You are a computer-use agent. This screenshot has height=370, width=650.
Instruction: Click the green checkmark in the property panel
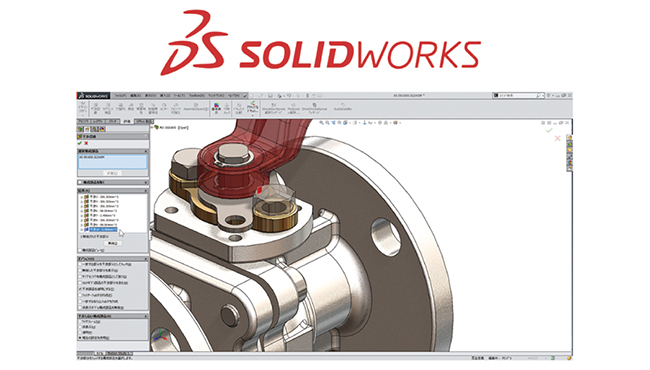coord(80,143)
